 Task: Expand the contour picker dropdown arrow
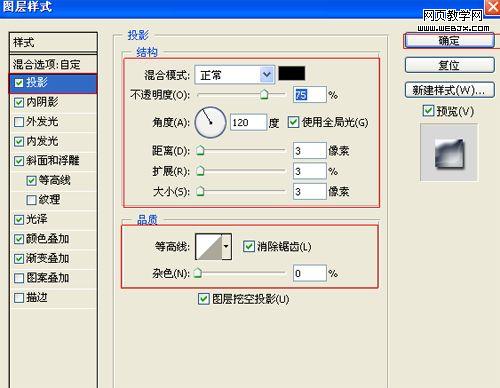(x=227, y=247)
